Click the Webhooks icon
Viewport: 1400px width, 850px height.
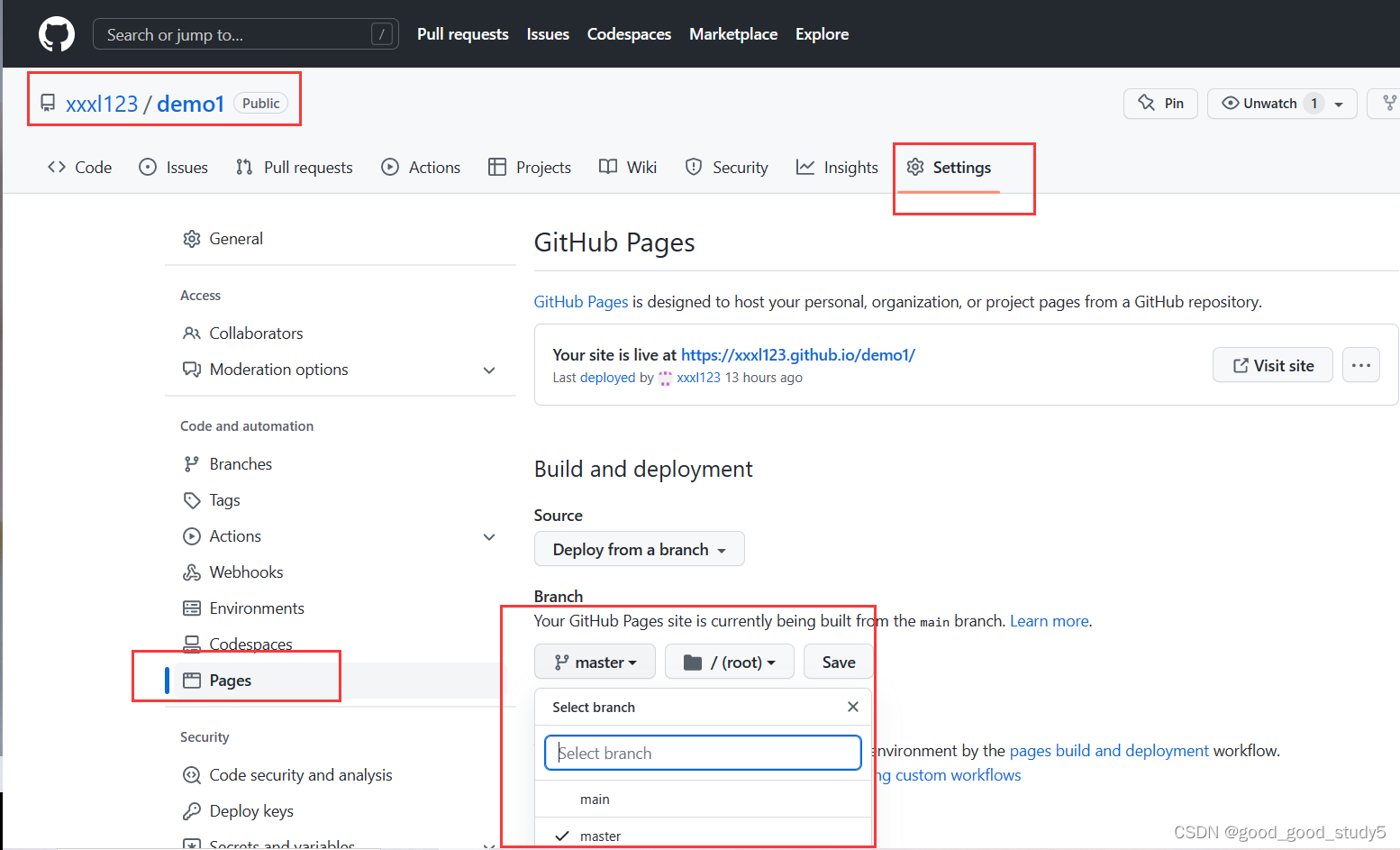[x=192, y=572]
